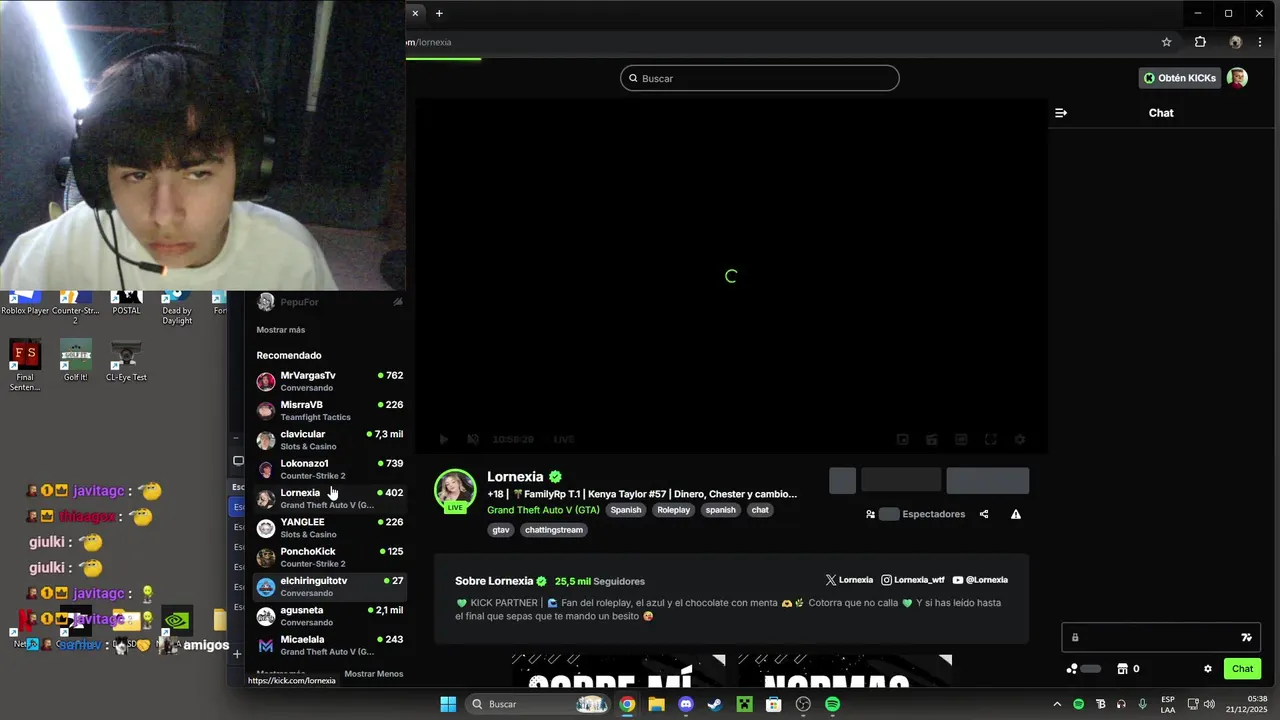Open Discord from the taskbar
Viewport: 1280px width, 720px height.
coord(685,704)
